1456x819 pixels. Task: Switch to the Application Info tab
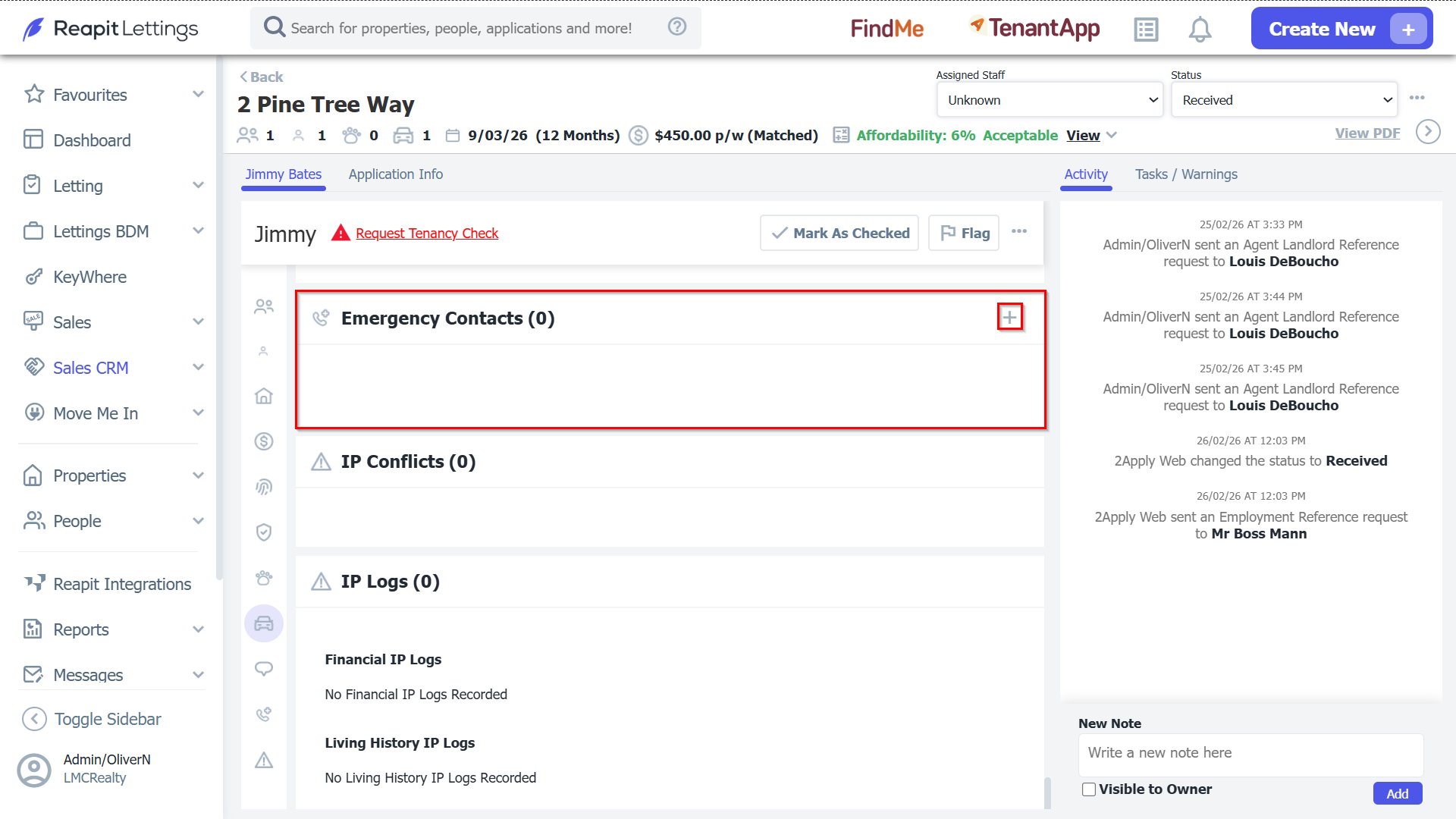click(x=396, y=174)
